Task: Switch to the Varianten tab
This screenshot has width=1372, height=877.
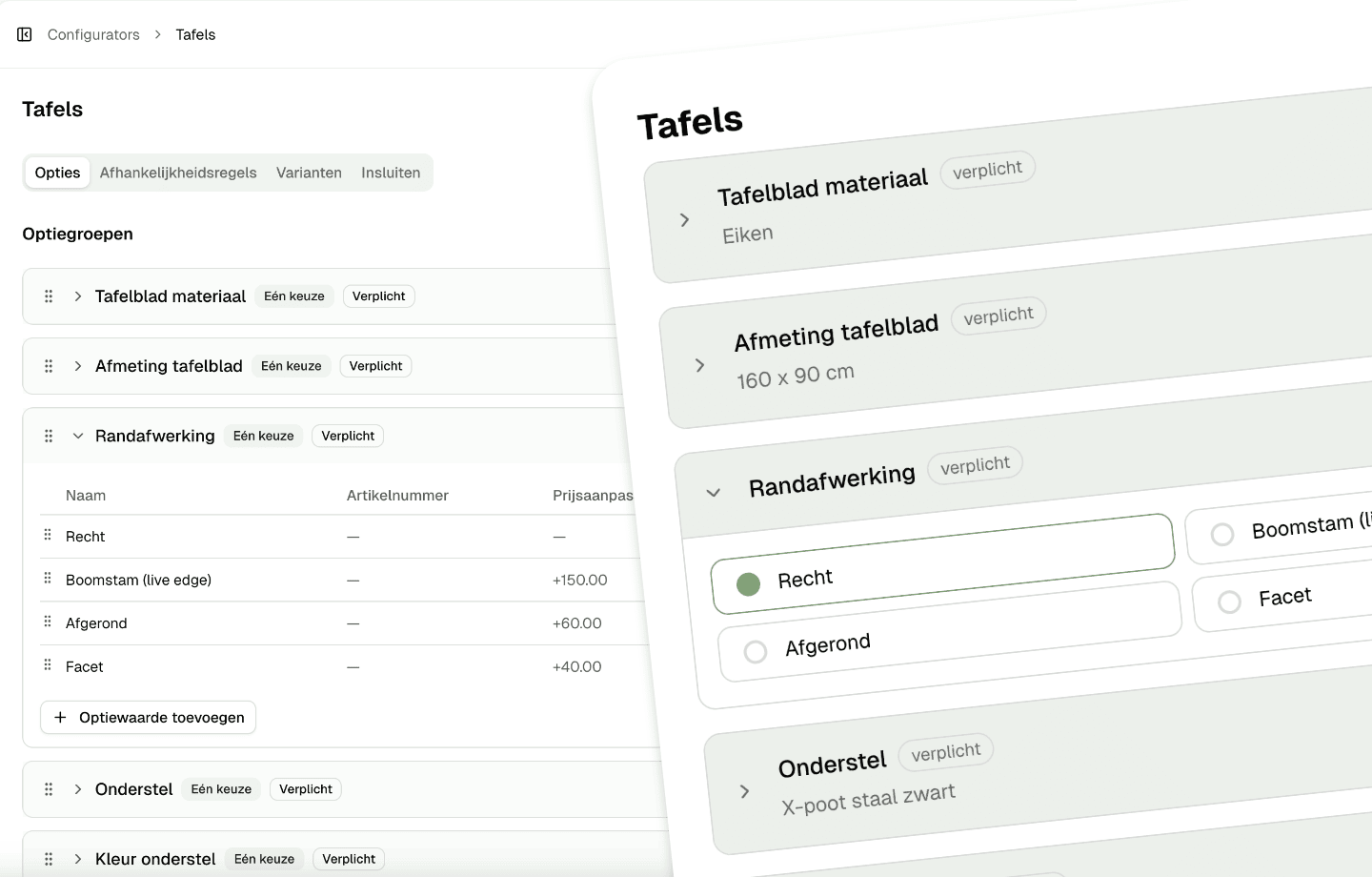Action: pyautogui.click(x=309, y=173)
